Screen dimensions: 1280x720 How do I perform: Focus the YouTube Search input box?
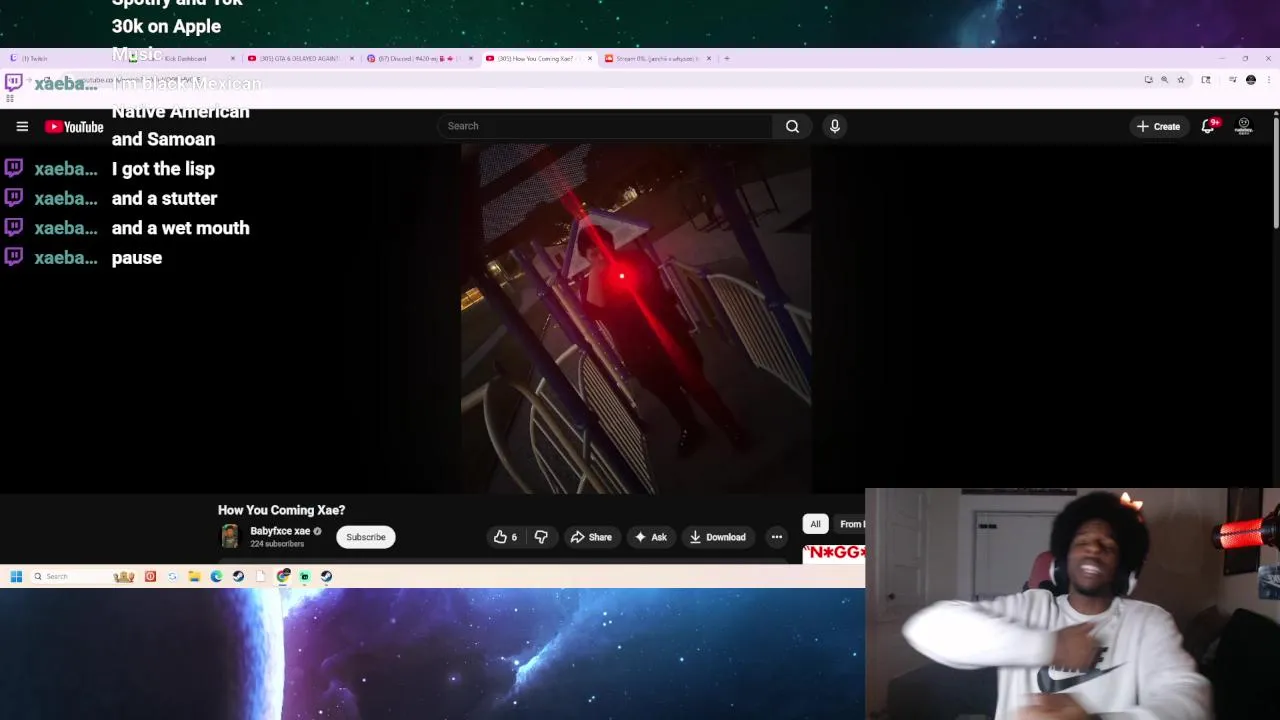[605, 126]
